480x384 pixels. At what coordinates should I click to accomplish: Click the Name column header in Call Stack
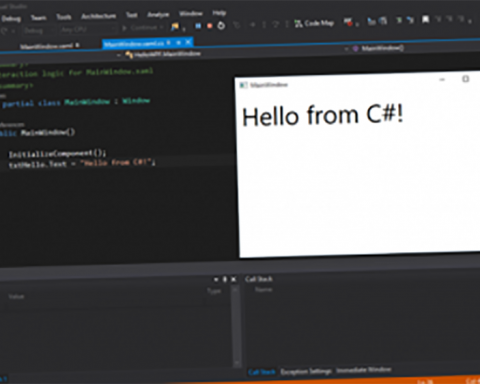click(x=263, y=290)
